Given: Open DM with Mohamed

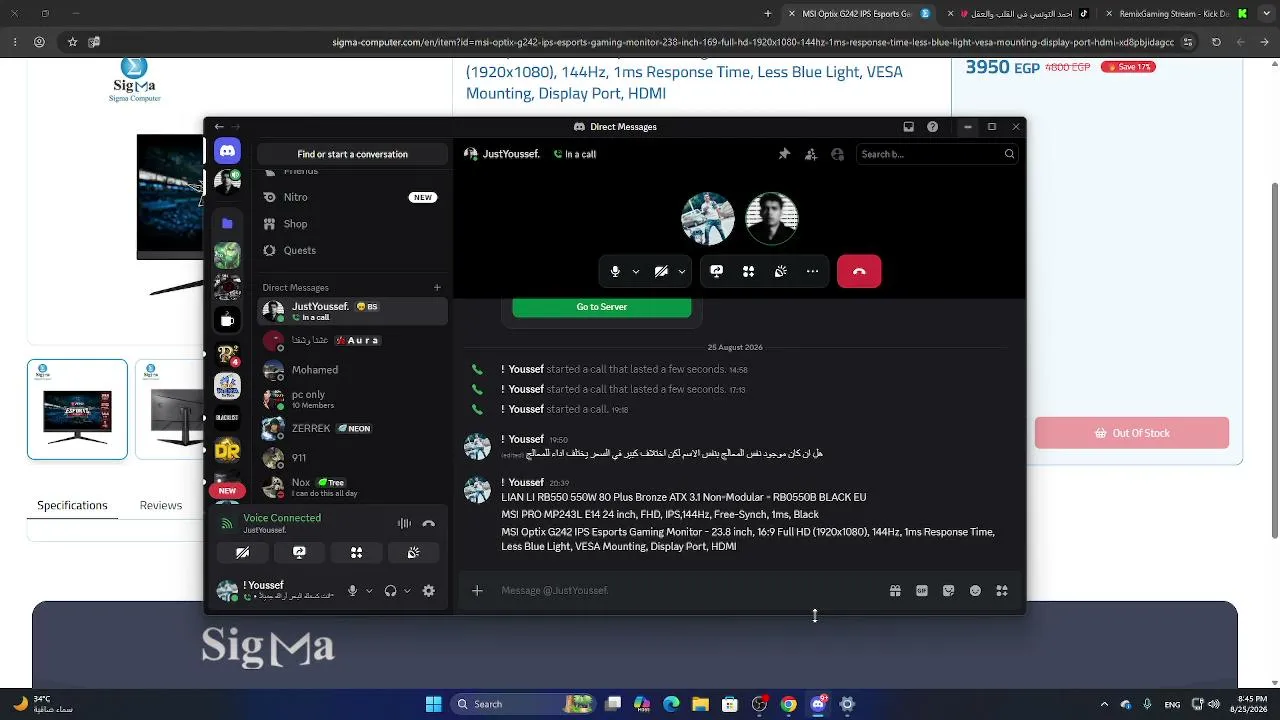Looking at the screenshot, I should [351, 370].
